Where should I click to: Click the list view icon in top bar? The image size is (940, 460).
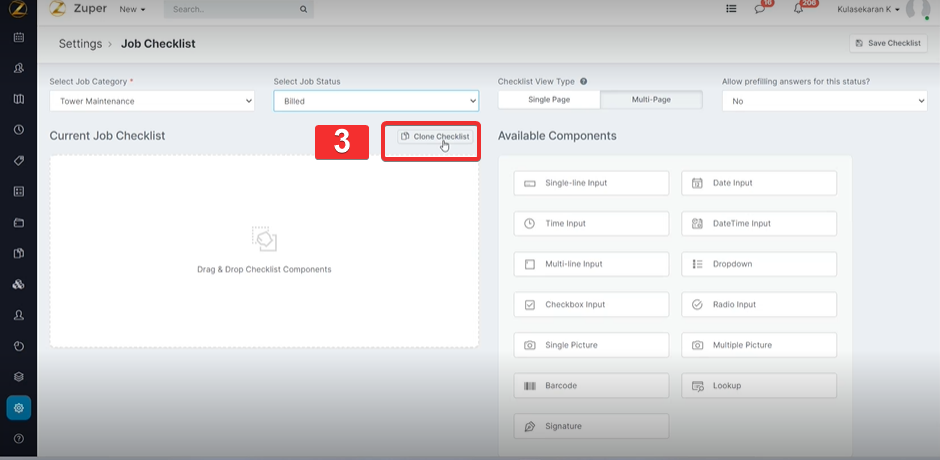pyautogui.click(x=732, y=9)
